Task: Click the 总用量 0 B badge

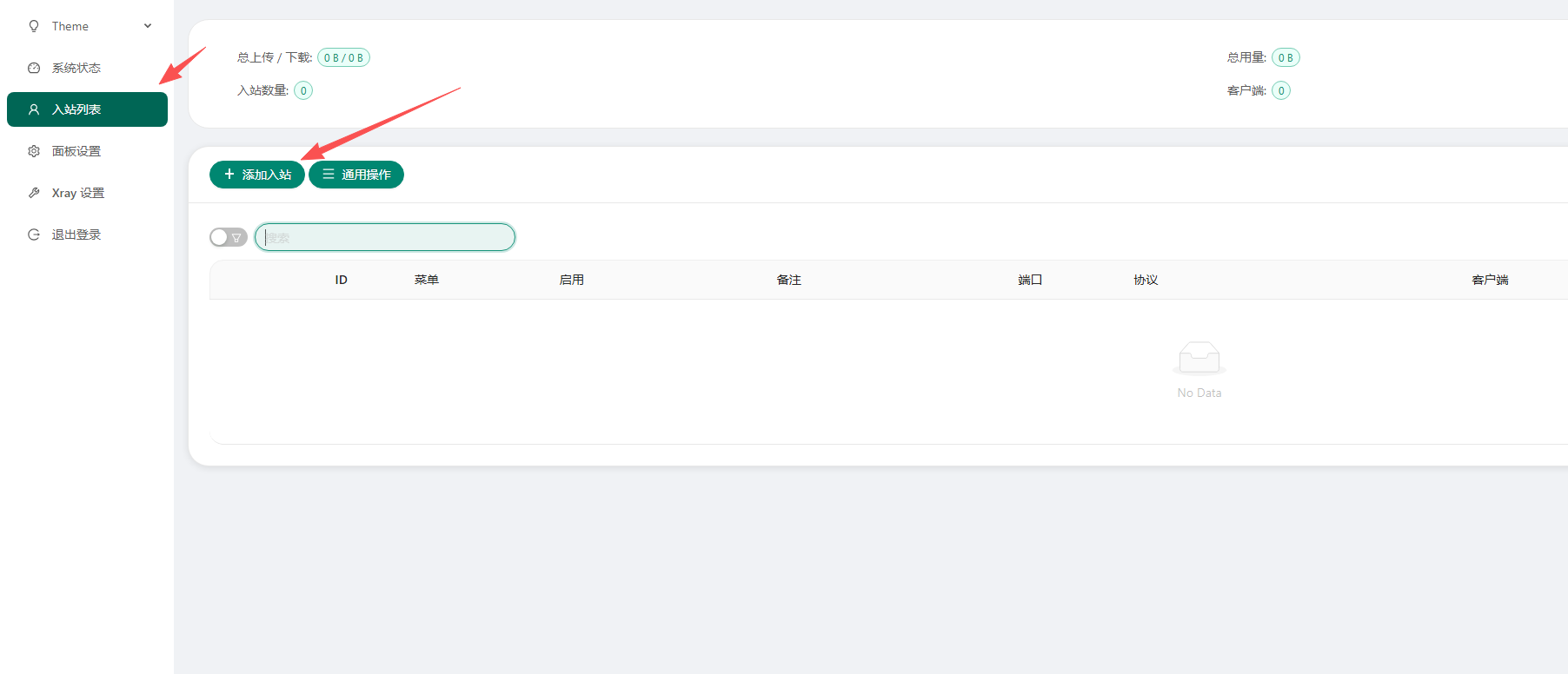Action: click(1286, 57)
